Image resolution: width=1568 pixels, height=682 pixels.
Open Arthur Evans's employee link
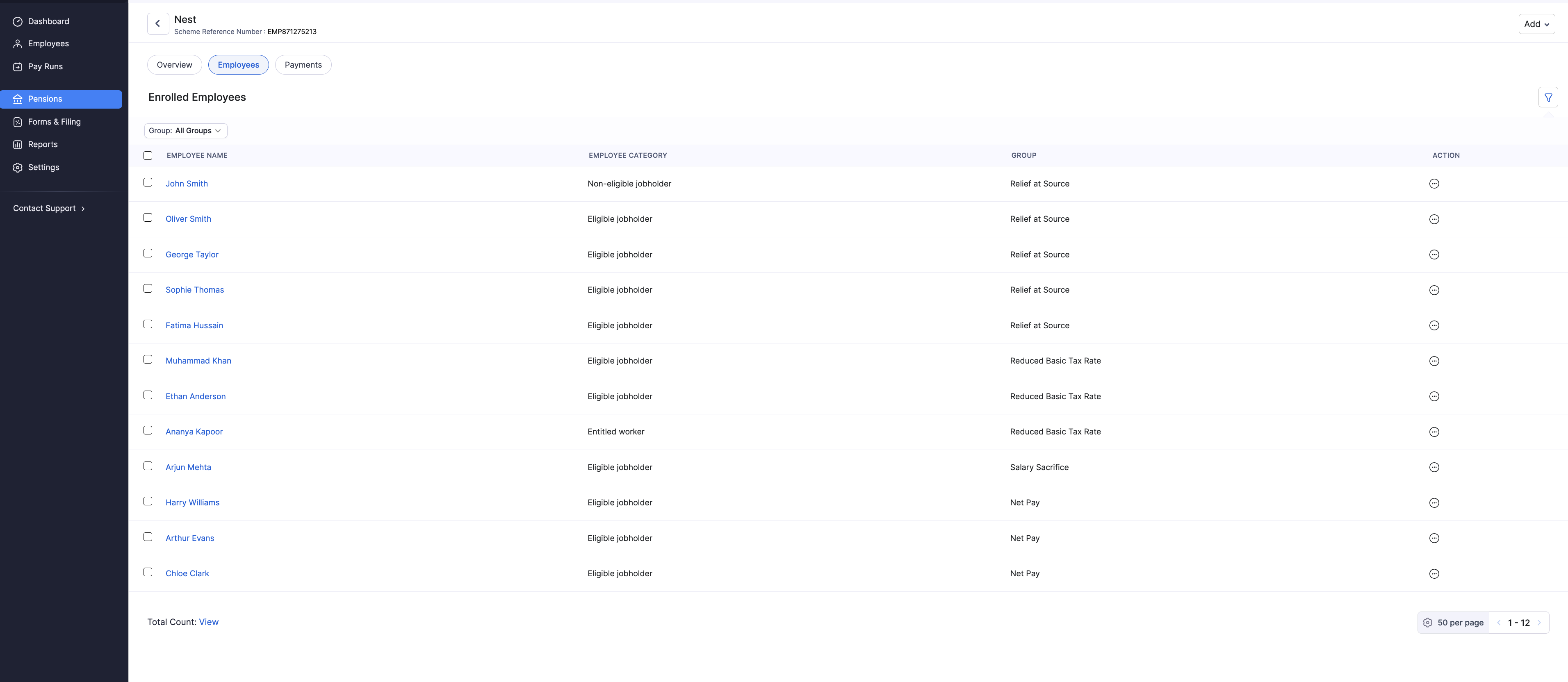click(190, 539)
